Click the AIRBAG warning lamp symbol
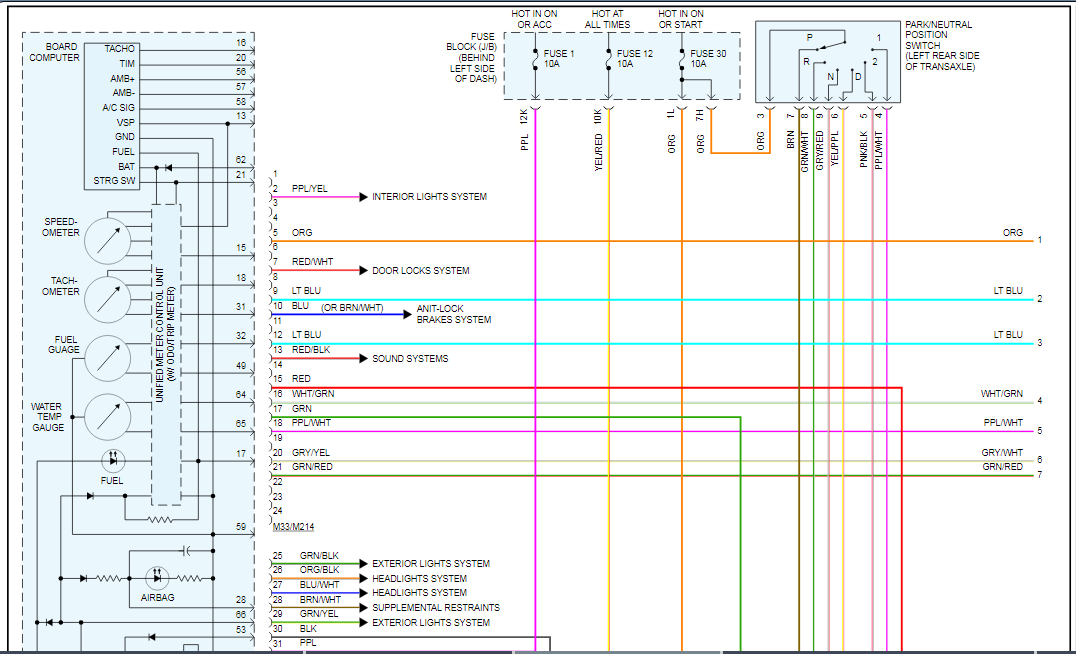 click(x=157, y=578)
